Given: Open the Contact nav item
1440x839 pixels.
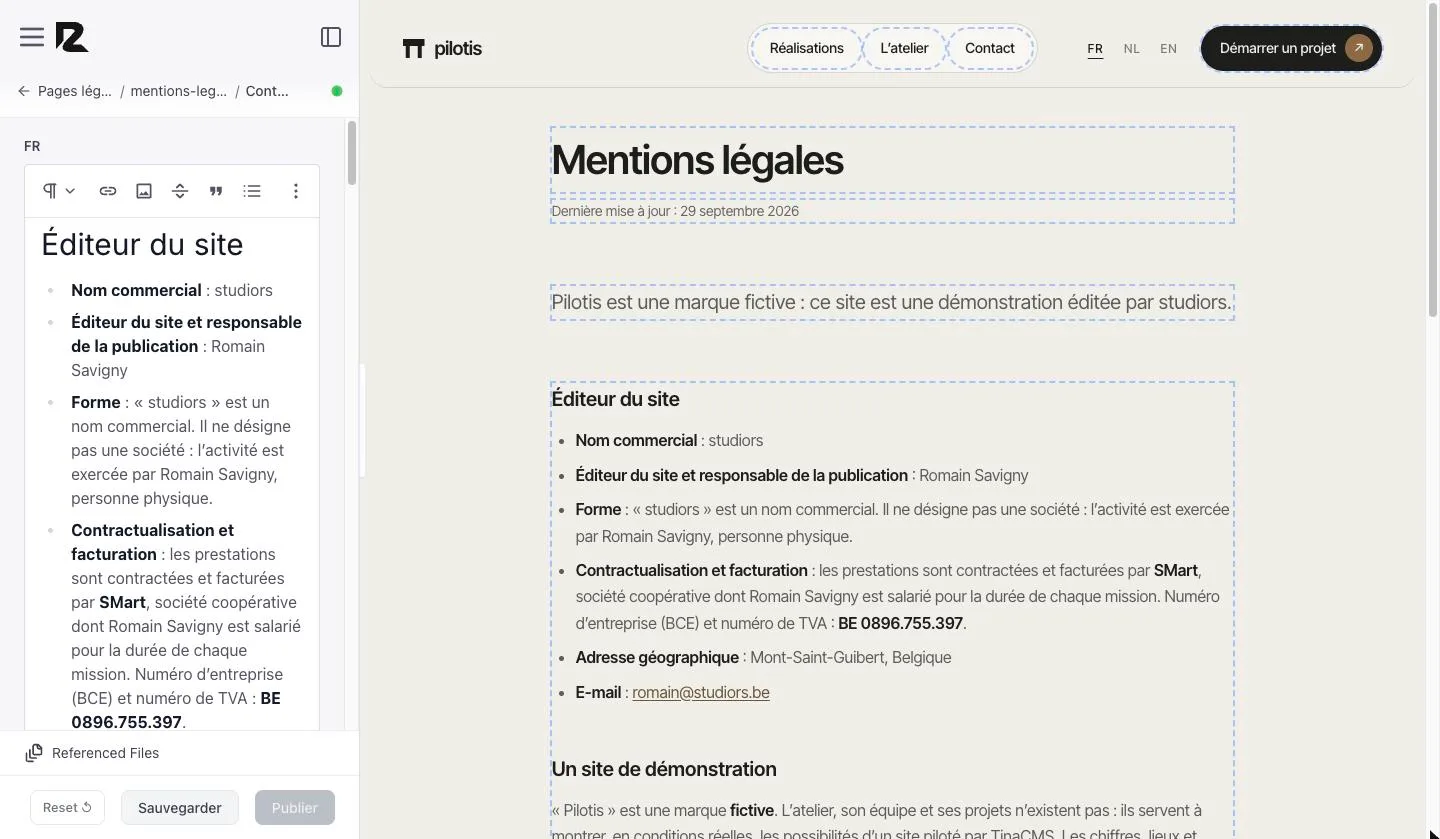Looking at the screenshot, I should pos(990,48).
